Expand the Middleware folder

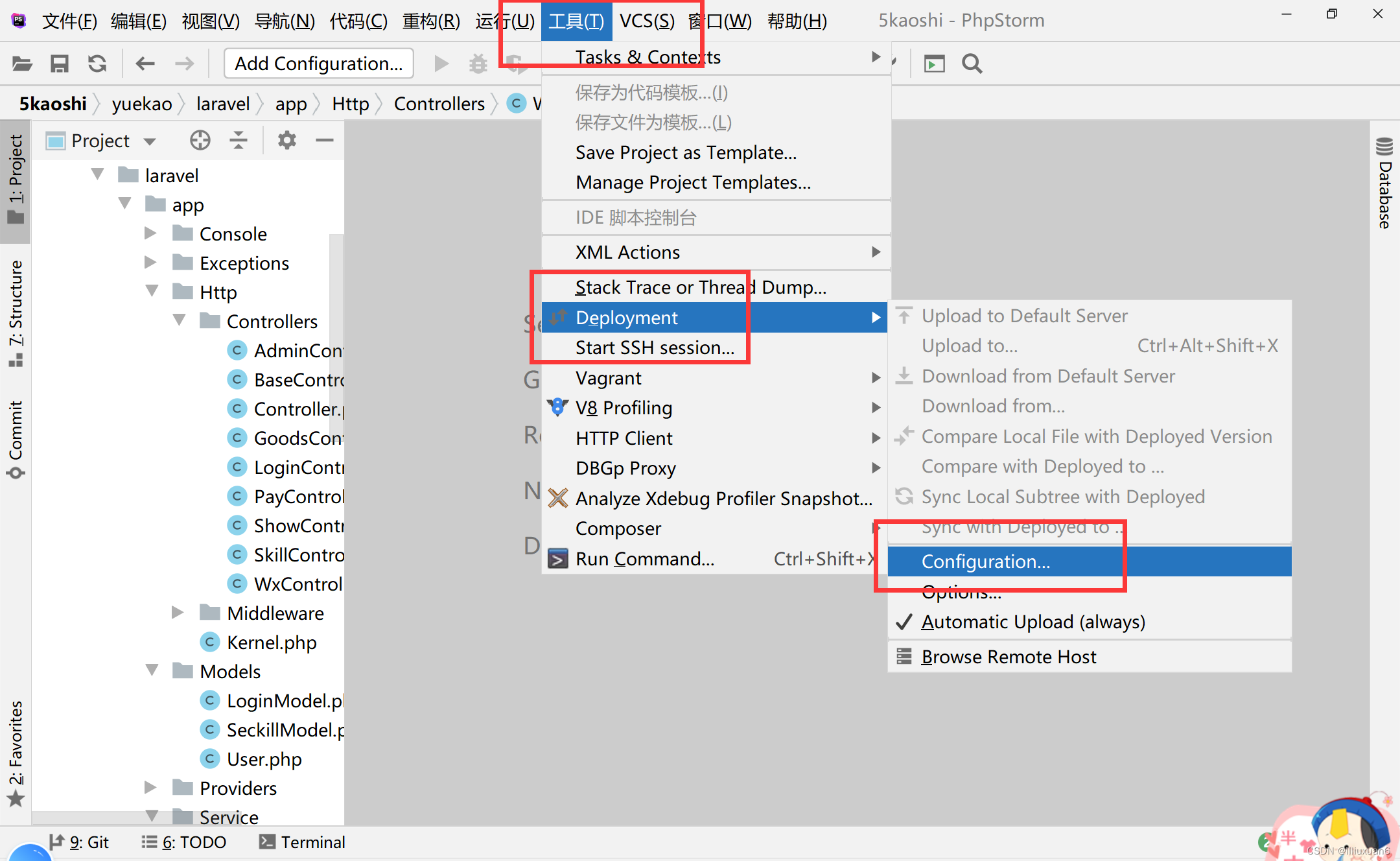(177, 613)
